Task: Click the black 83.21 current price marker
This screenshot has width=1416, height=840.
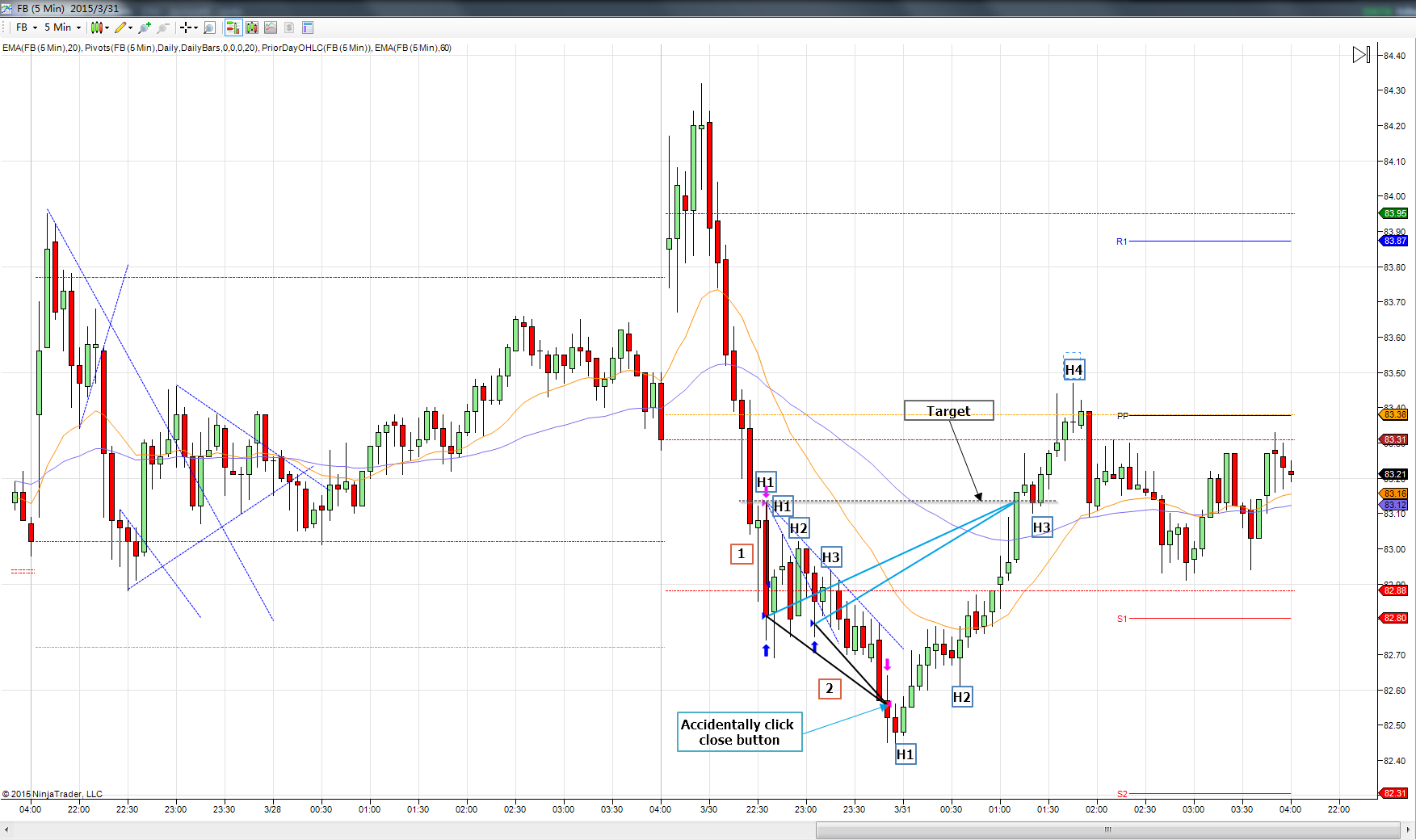Action: pos(1394,474)
